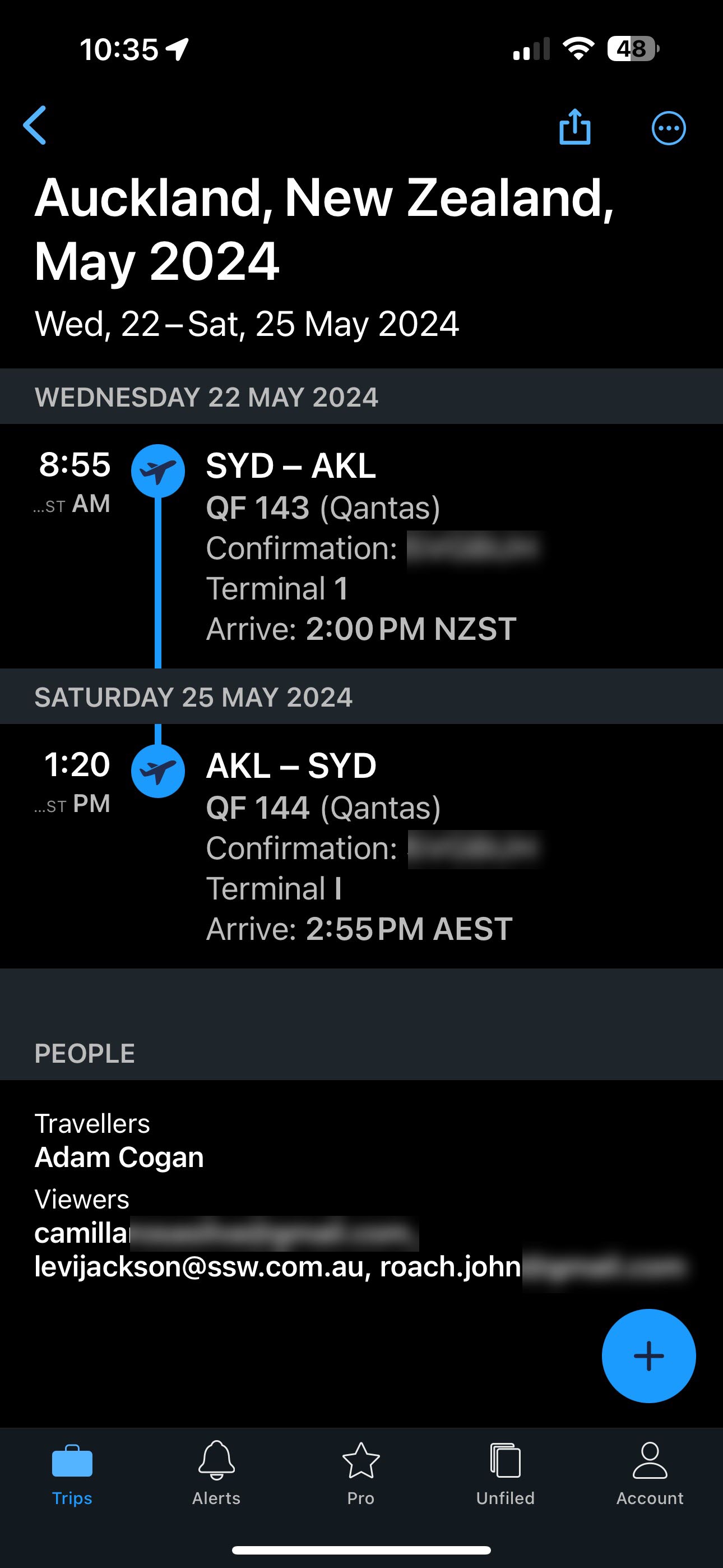Viewport: 723px width, 1568px height.
Task: Open the share sheet icon
Action: coord(574,127)
